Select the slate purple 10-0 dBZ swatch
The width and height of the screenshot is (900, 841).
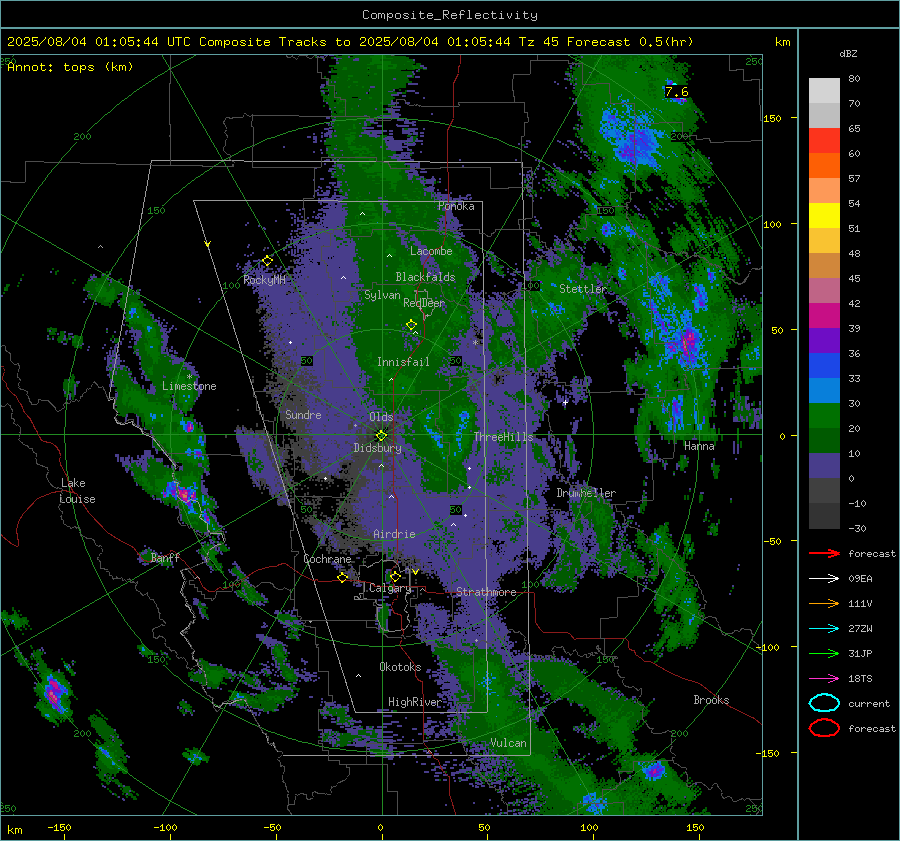pyautogui.click(x=824, y=466)
